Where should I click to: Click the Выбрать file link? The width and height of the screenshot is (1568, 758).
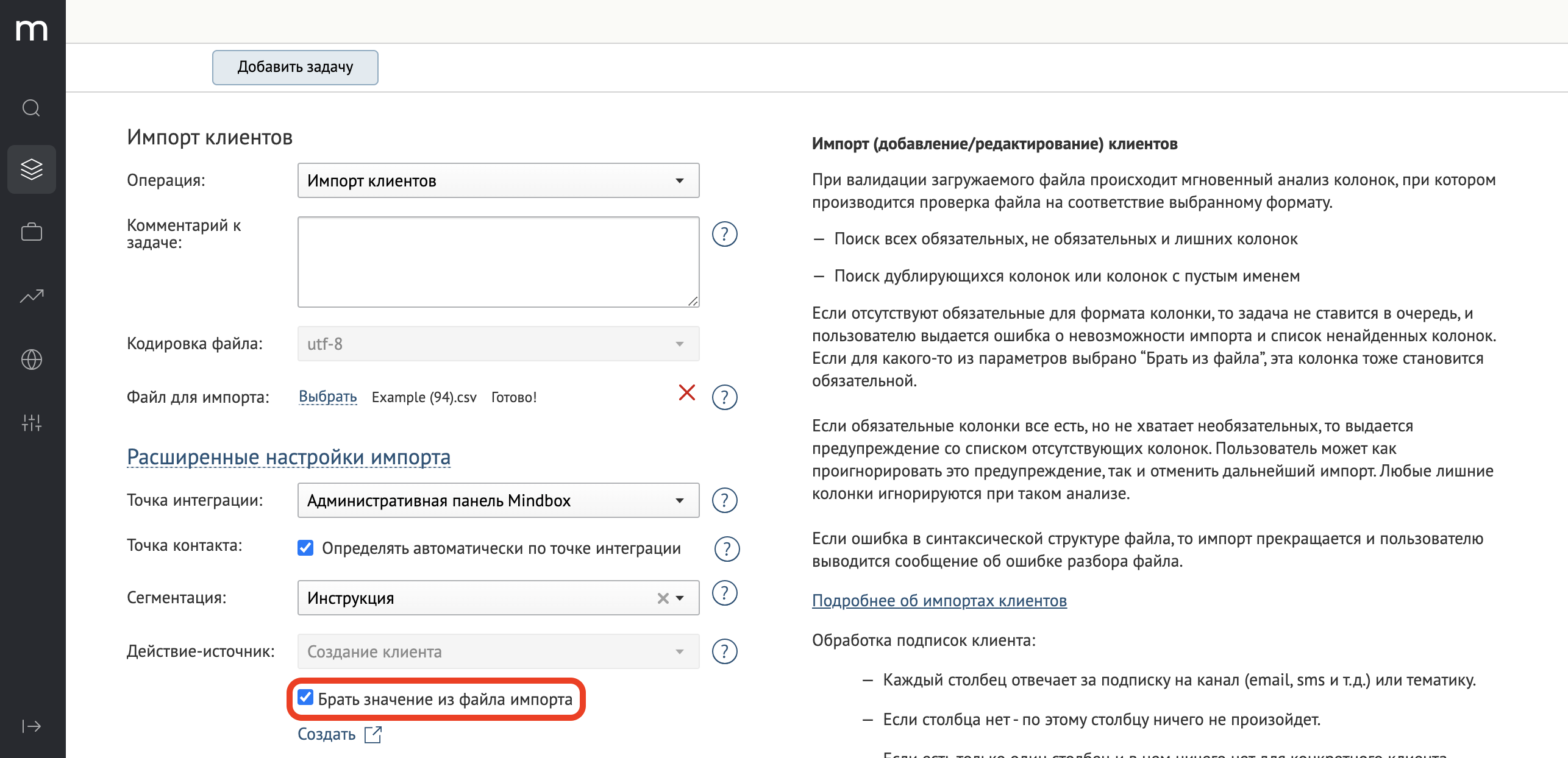(327, 397)
